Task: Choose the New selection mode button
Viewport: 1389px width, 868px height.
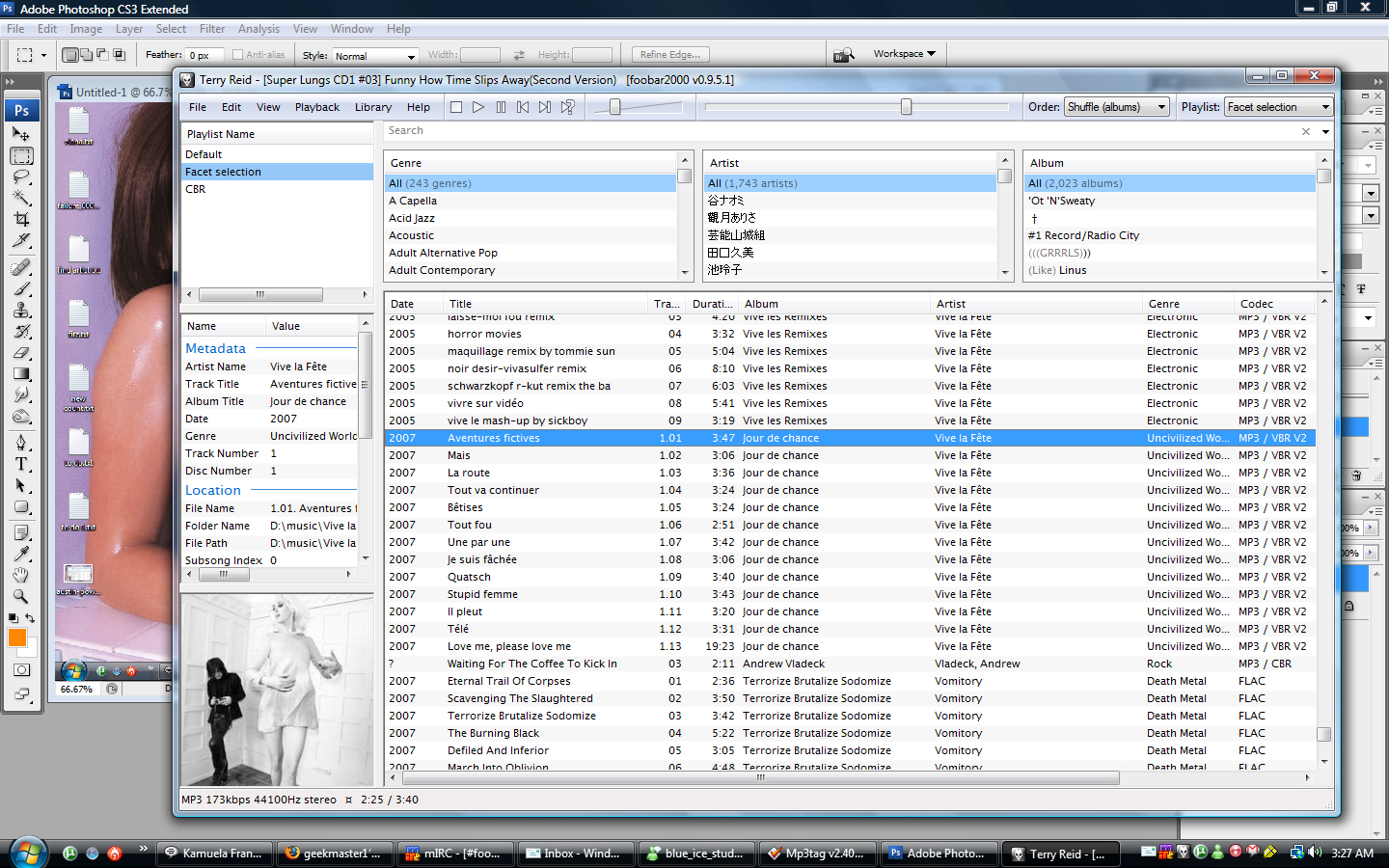Action: (x=69, y=55)
